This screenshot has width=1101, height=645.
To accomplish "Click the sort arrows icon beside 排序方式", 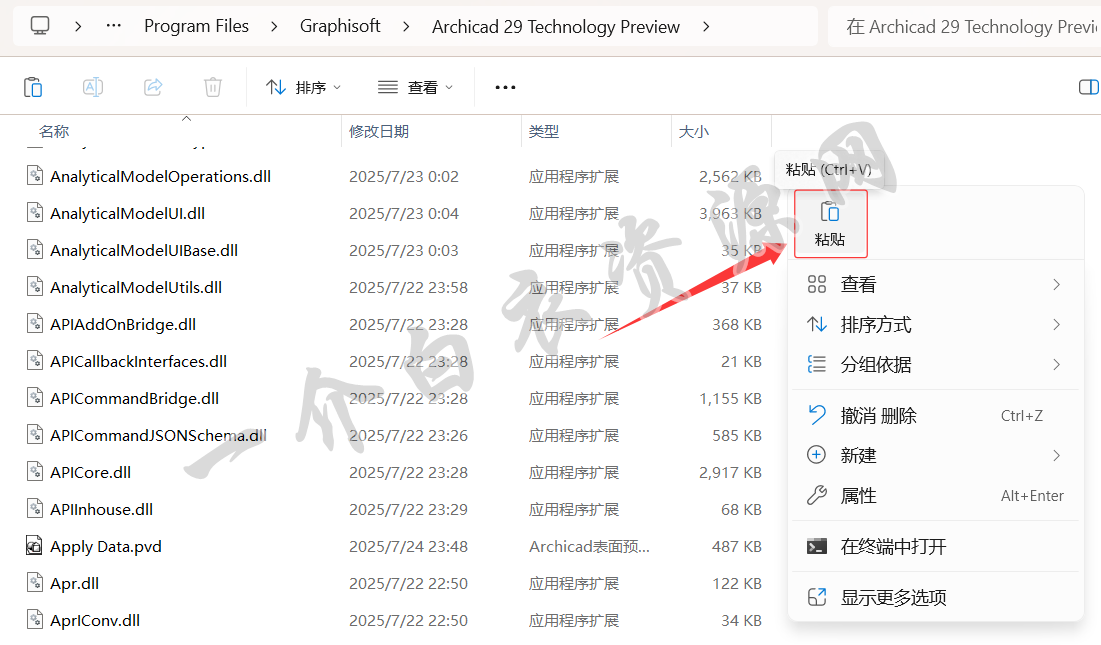I will pos(817,324).
